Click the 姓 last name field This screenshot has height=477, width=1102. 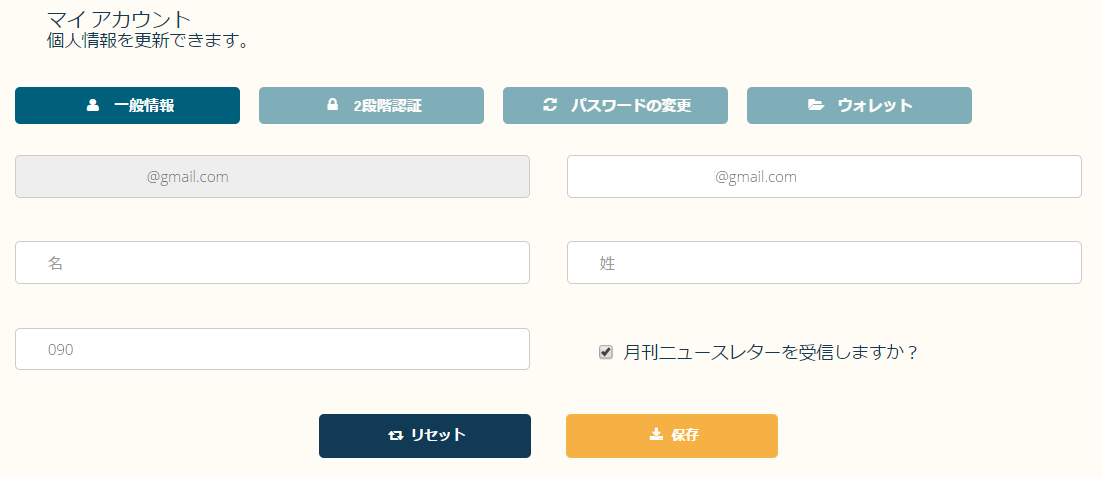pos(824,263)
